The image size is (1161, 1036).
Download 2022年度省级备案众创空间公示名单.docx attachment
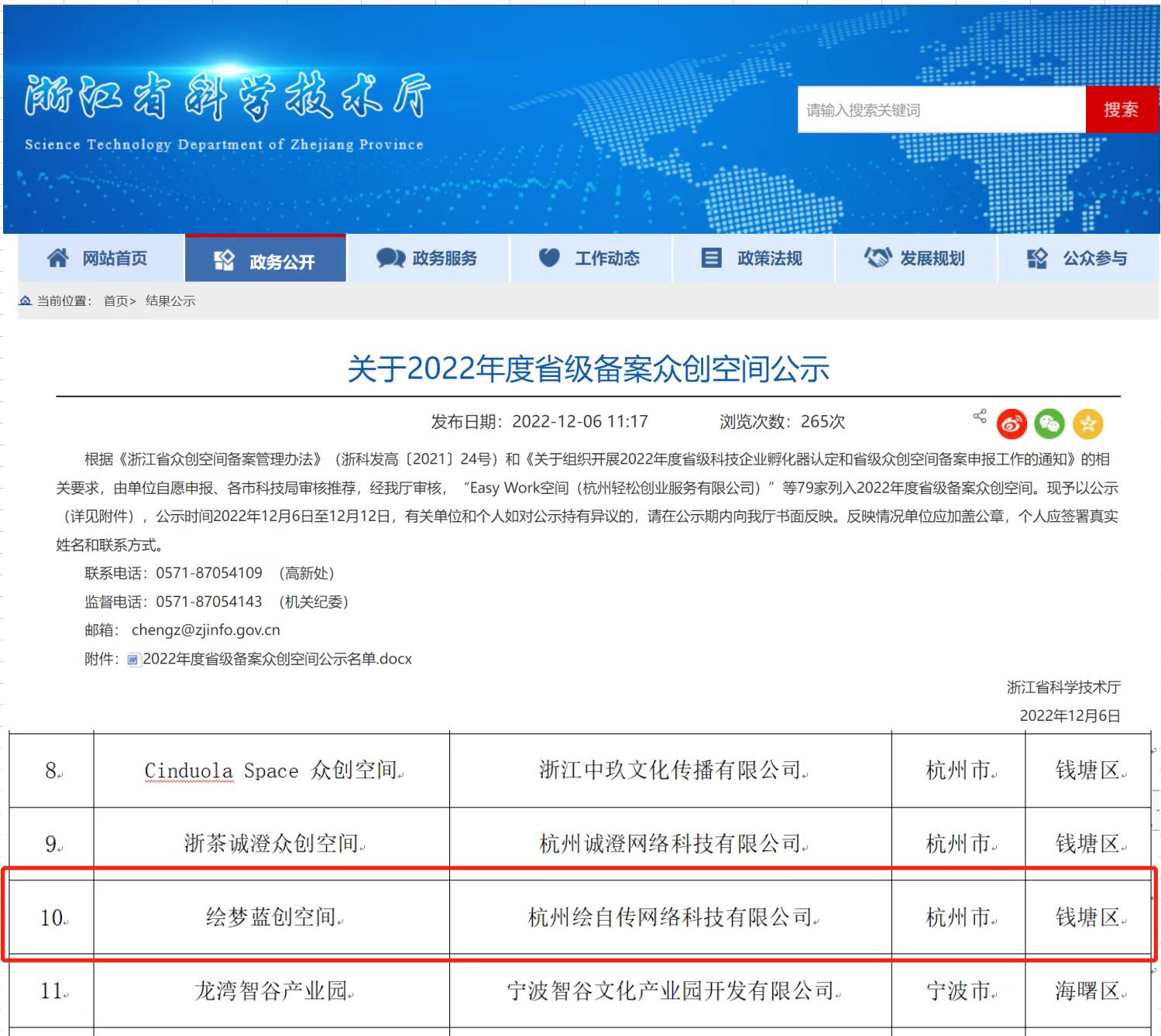tap(277, 660)
